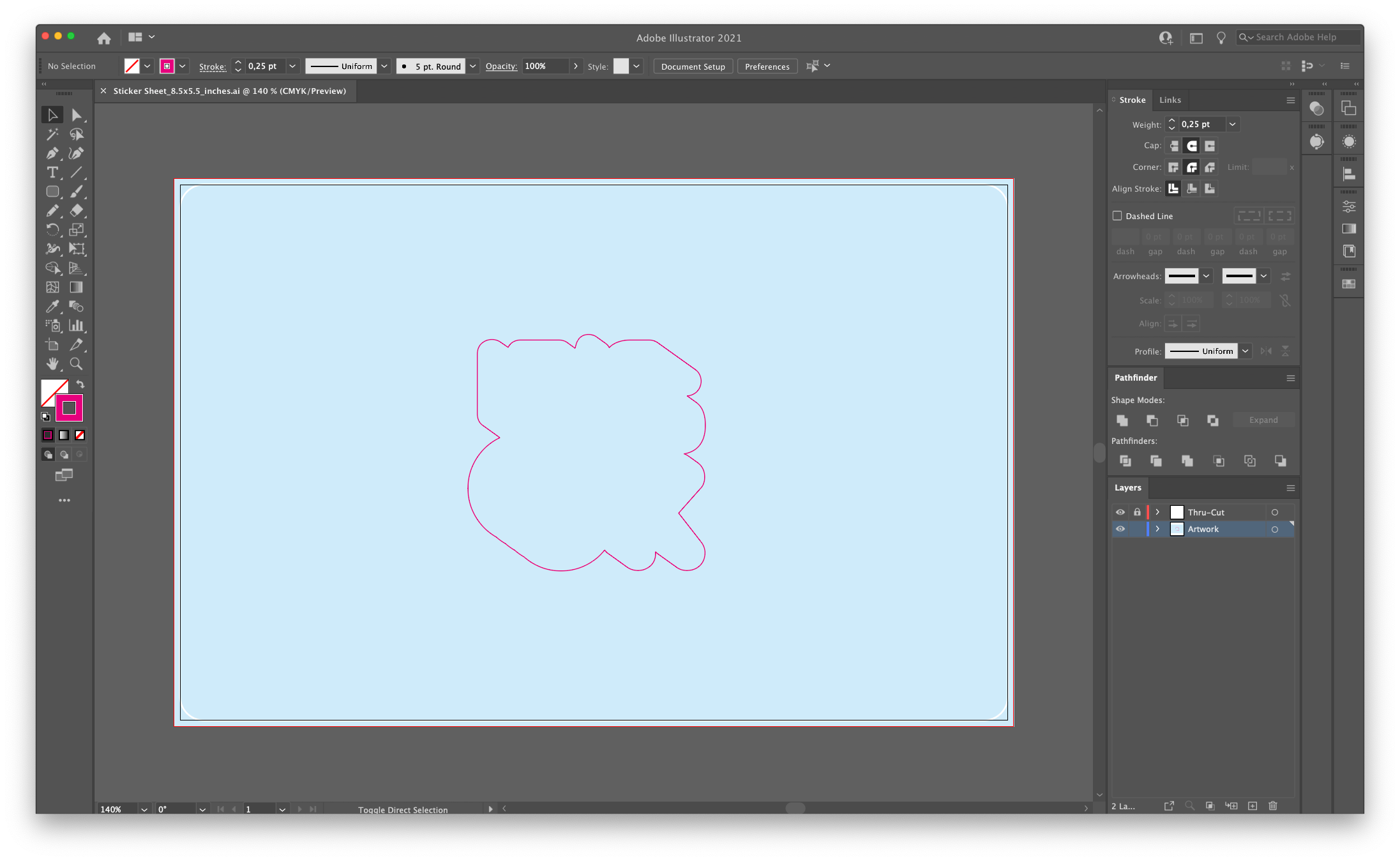Choose the Magic Wand tool
Viewport: 1400px width, 861px height.
click(52, 134)
